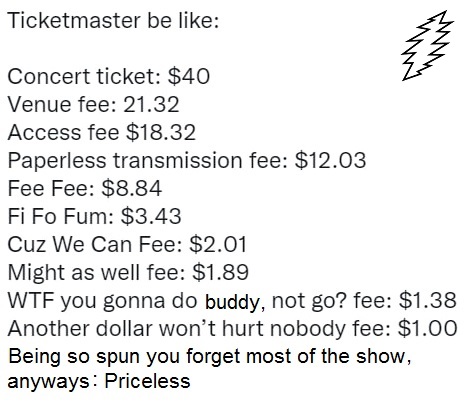The height and width of the screenshot is (408, 464).
Task: Click the word 'Priceless'
Action: click(x=147, y=381)
